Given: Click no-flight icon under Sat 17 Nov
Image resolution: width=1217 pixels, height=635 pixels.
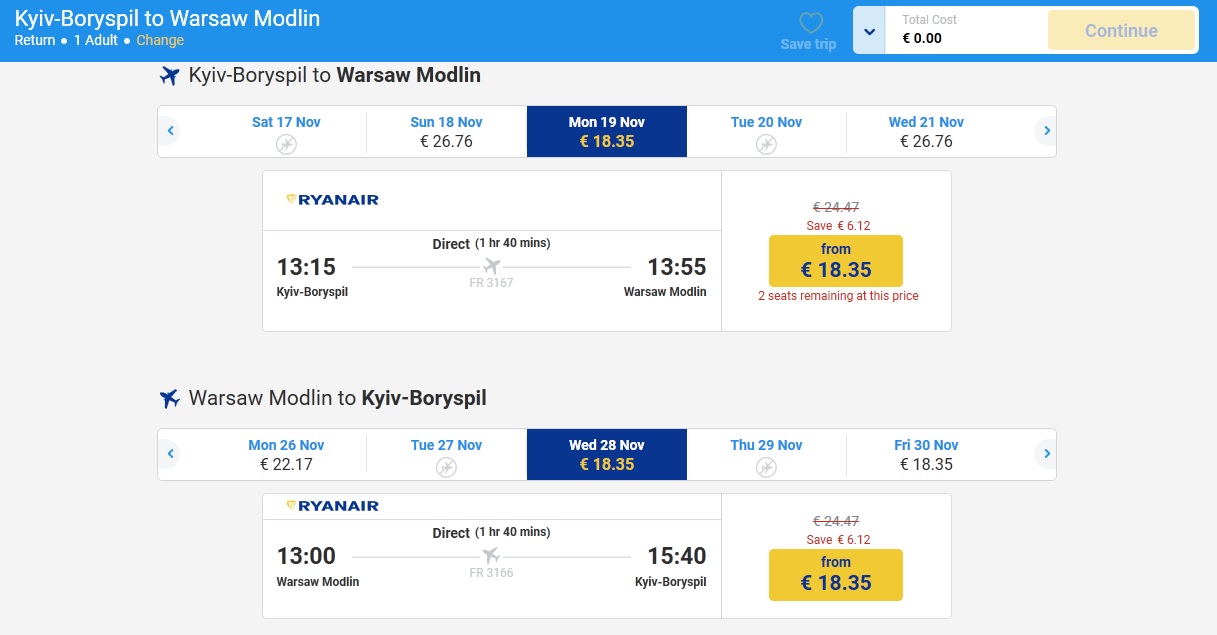Looking at the screenshot, I should tap(286, 145).
